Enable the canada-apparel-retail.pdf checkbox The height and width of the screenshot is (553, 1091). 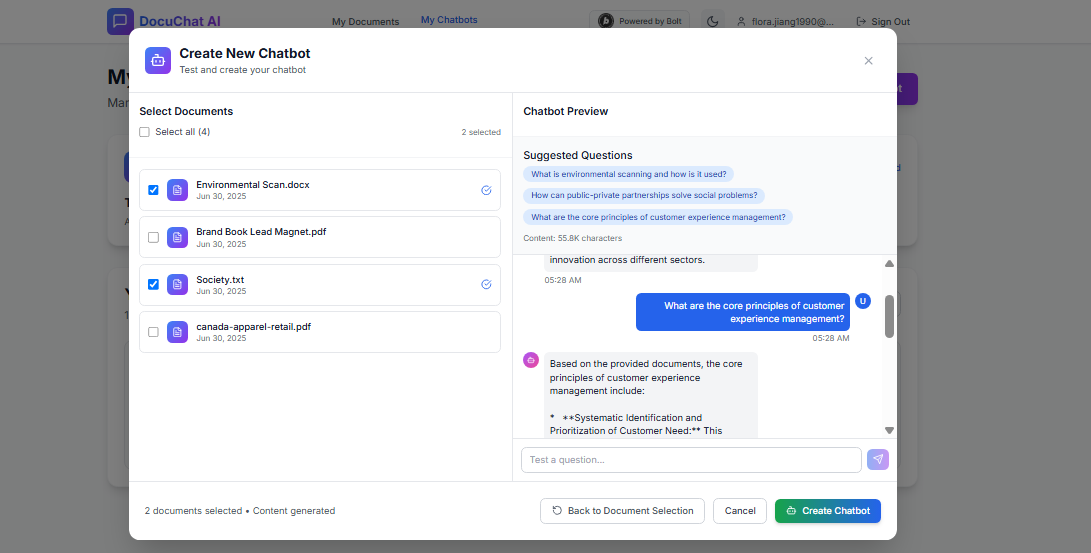153,332
